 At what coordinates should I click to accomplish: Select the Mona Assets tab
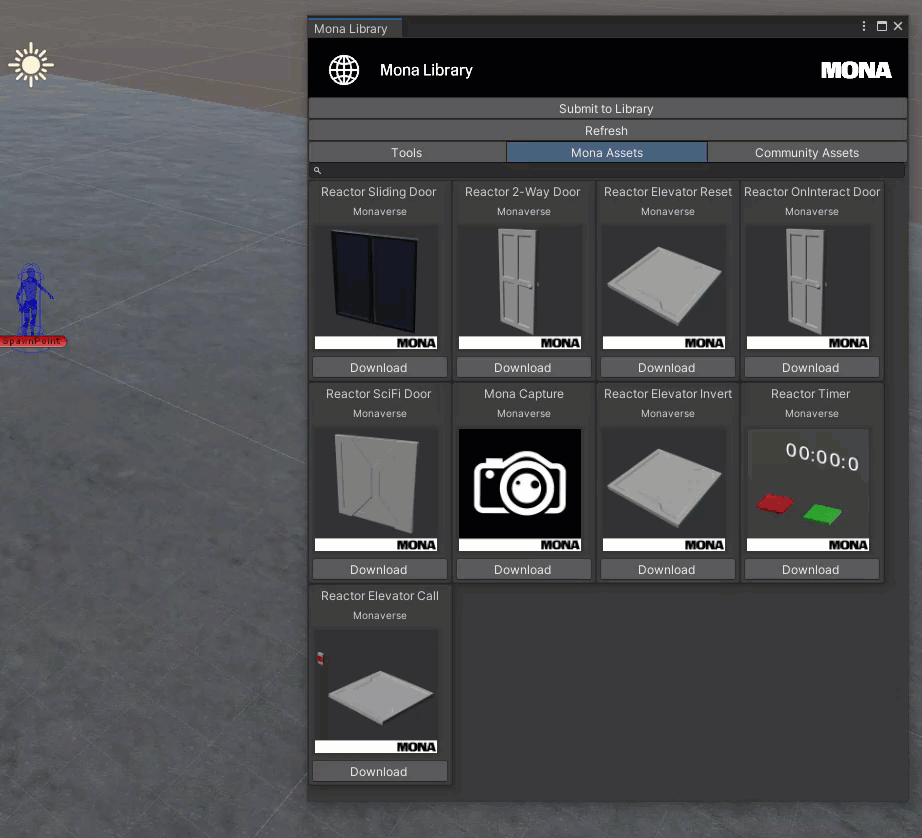(607, 153)
